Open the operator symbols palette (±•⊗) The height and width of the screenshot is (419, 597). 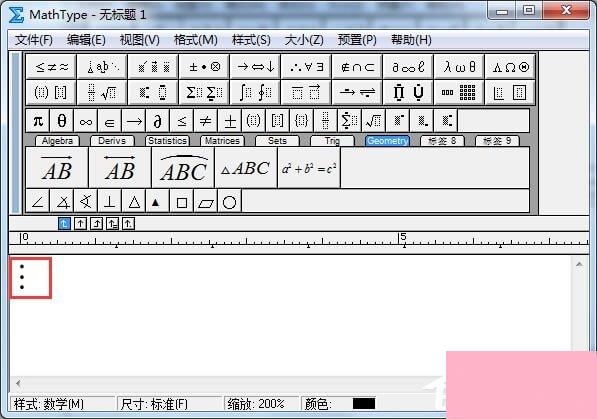coord(204,67)
